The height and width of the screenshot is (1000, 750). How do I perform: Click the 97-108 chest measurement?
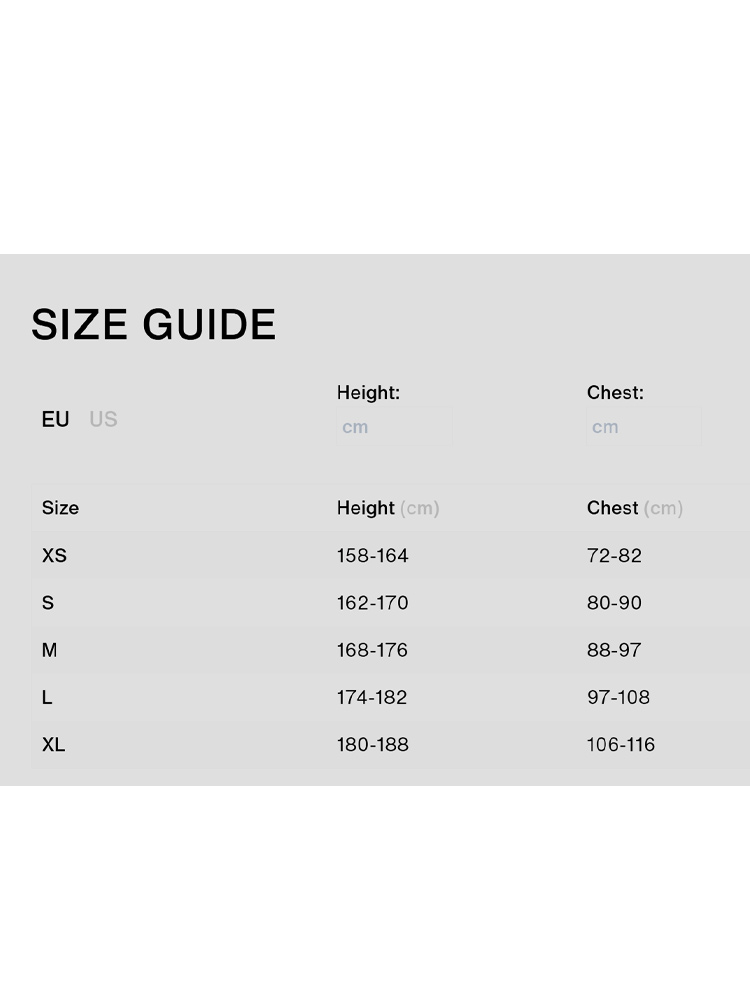(x=618, y=697)
